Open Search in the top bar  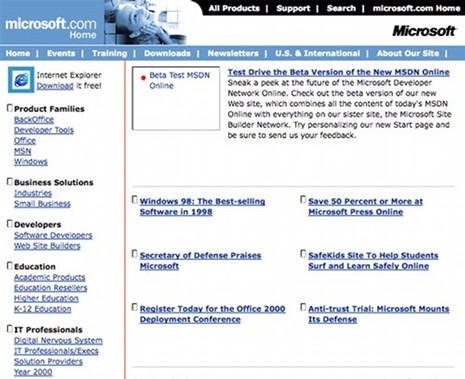click(x=341, y=8)
